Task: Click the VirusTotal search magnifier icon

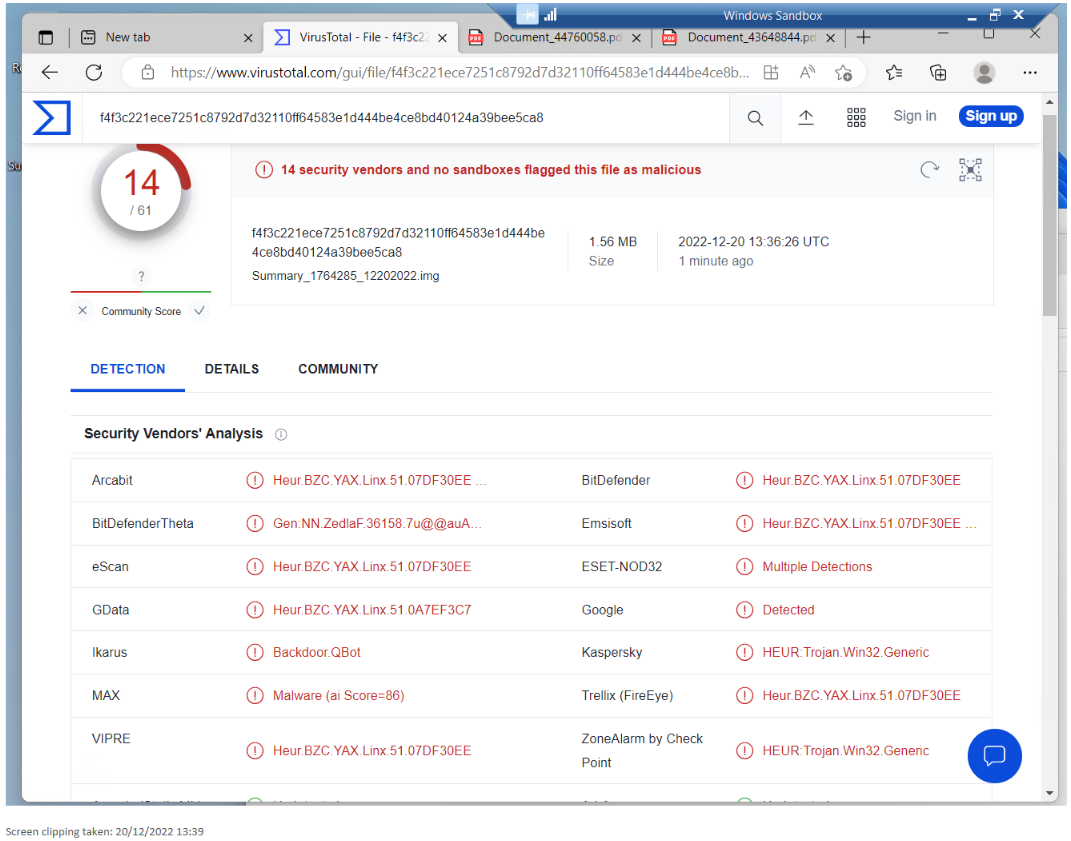Action: [x=755, y=118]
